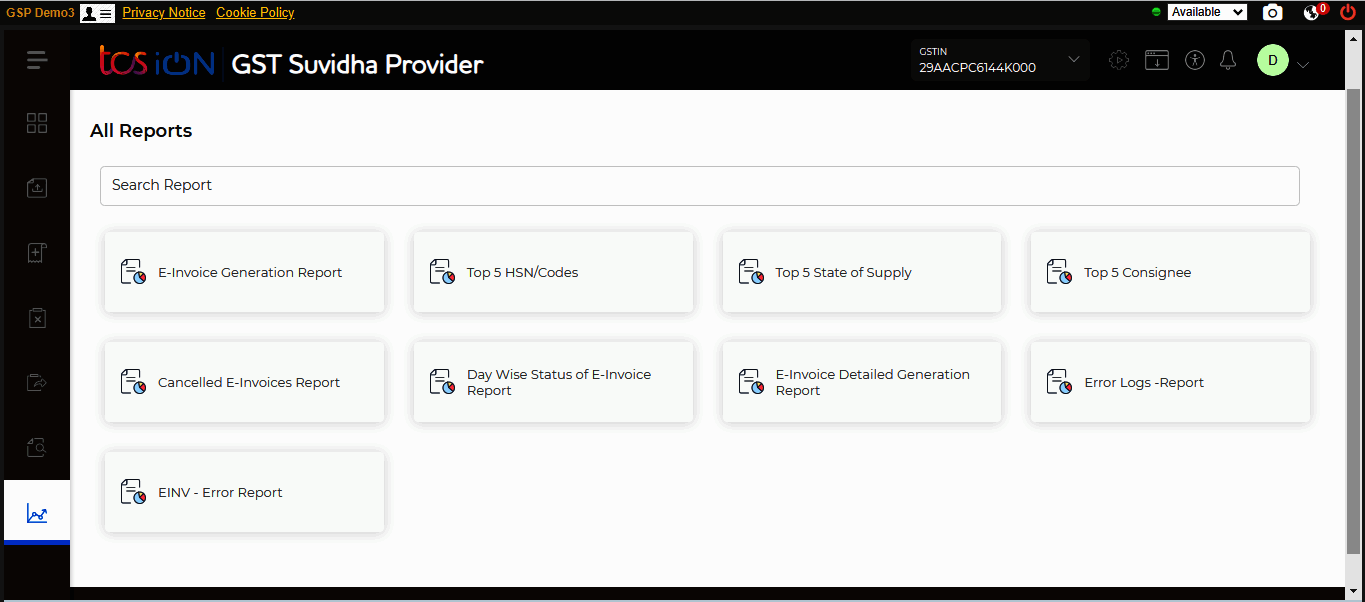Image resolution: width=1365 pixels, height=602 pixels.
Task: Click the red power logout icon
Action: point(1348,13)
